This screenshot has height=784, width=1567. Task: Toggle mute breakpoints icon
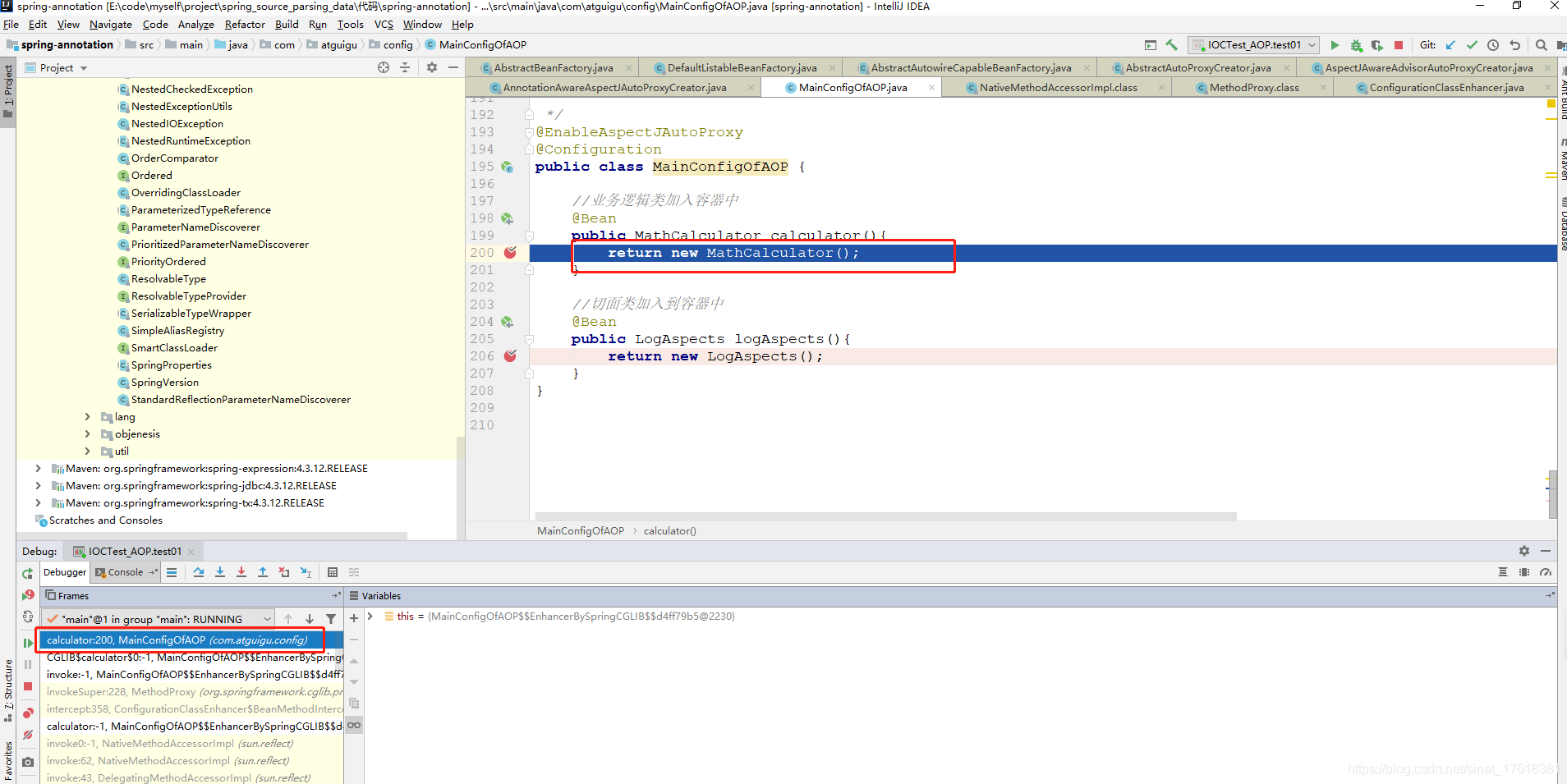(x=28, y=735)
